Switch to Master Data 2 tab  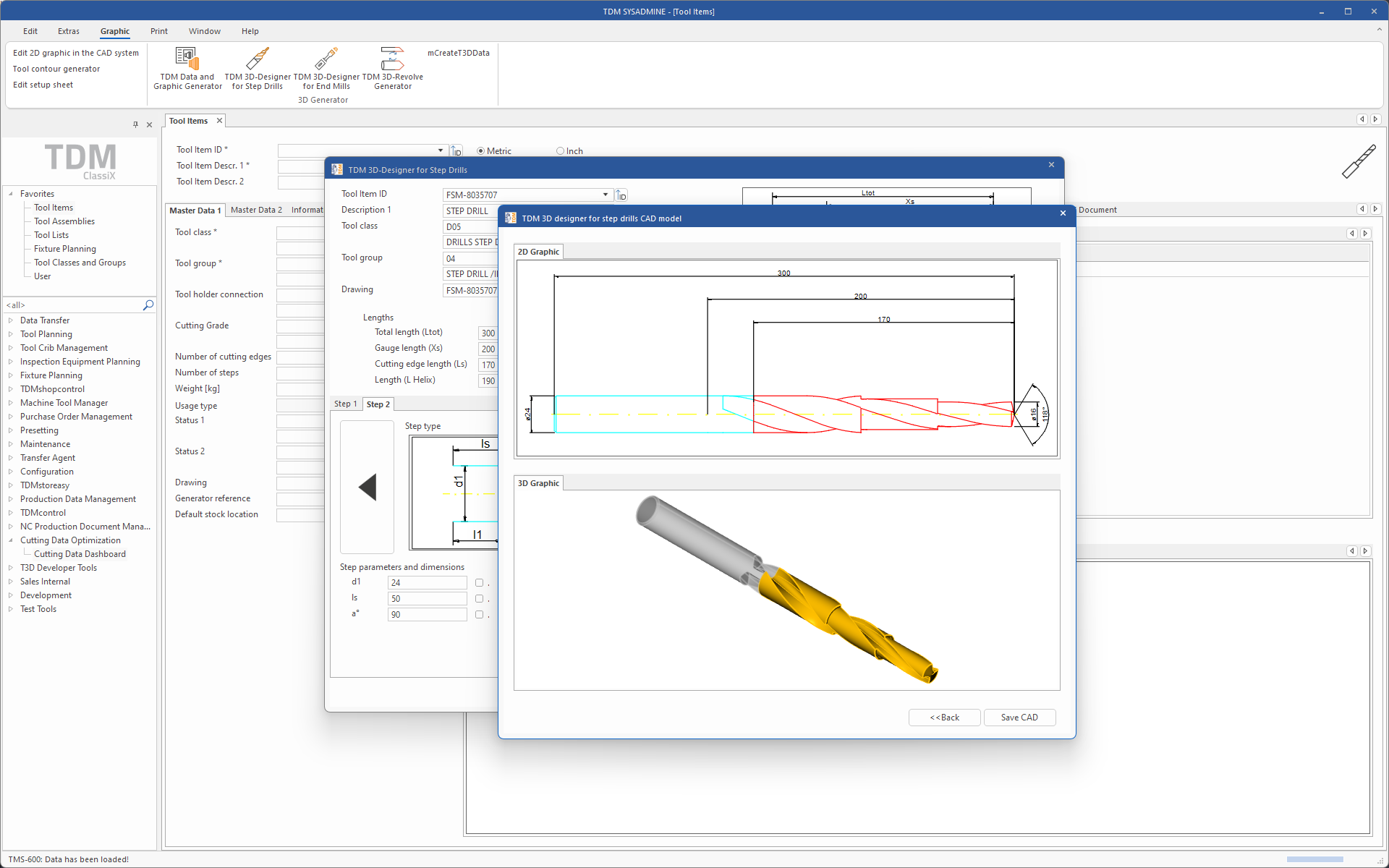coord(256,210)
